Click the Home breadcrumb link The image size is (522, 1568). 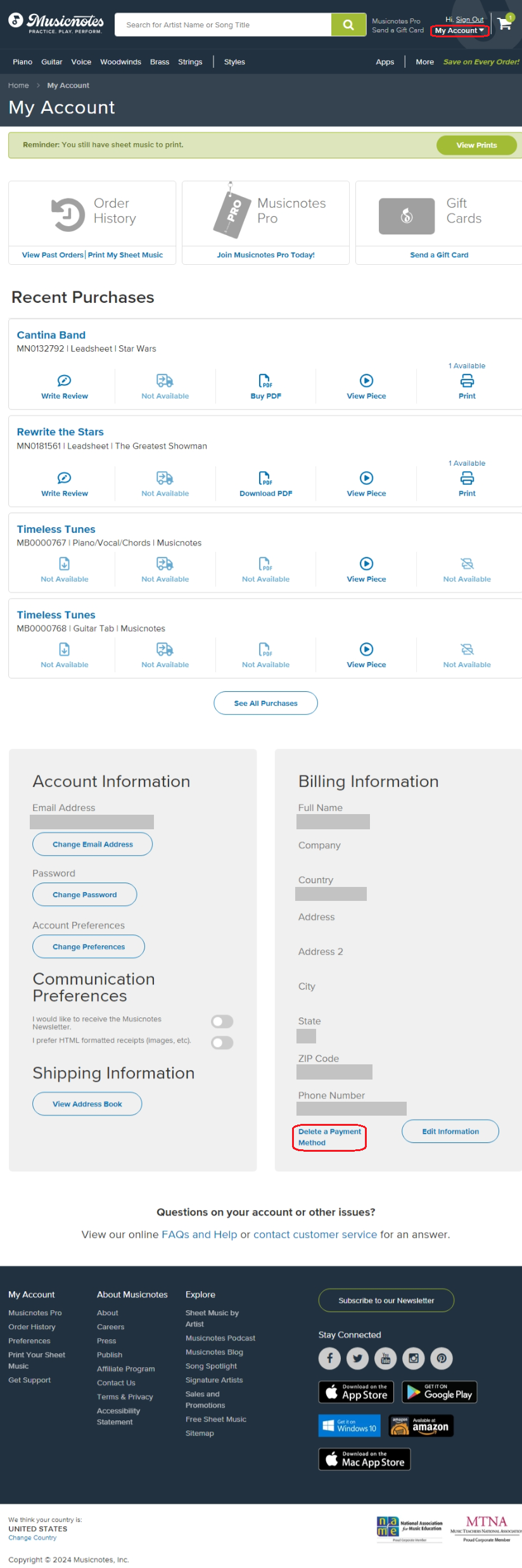[x=18, y=86]
